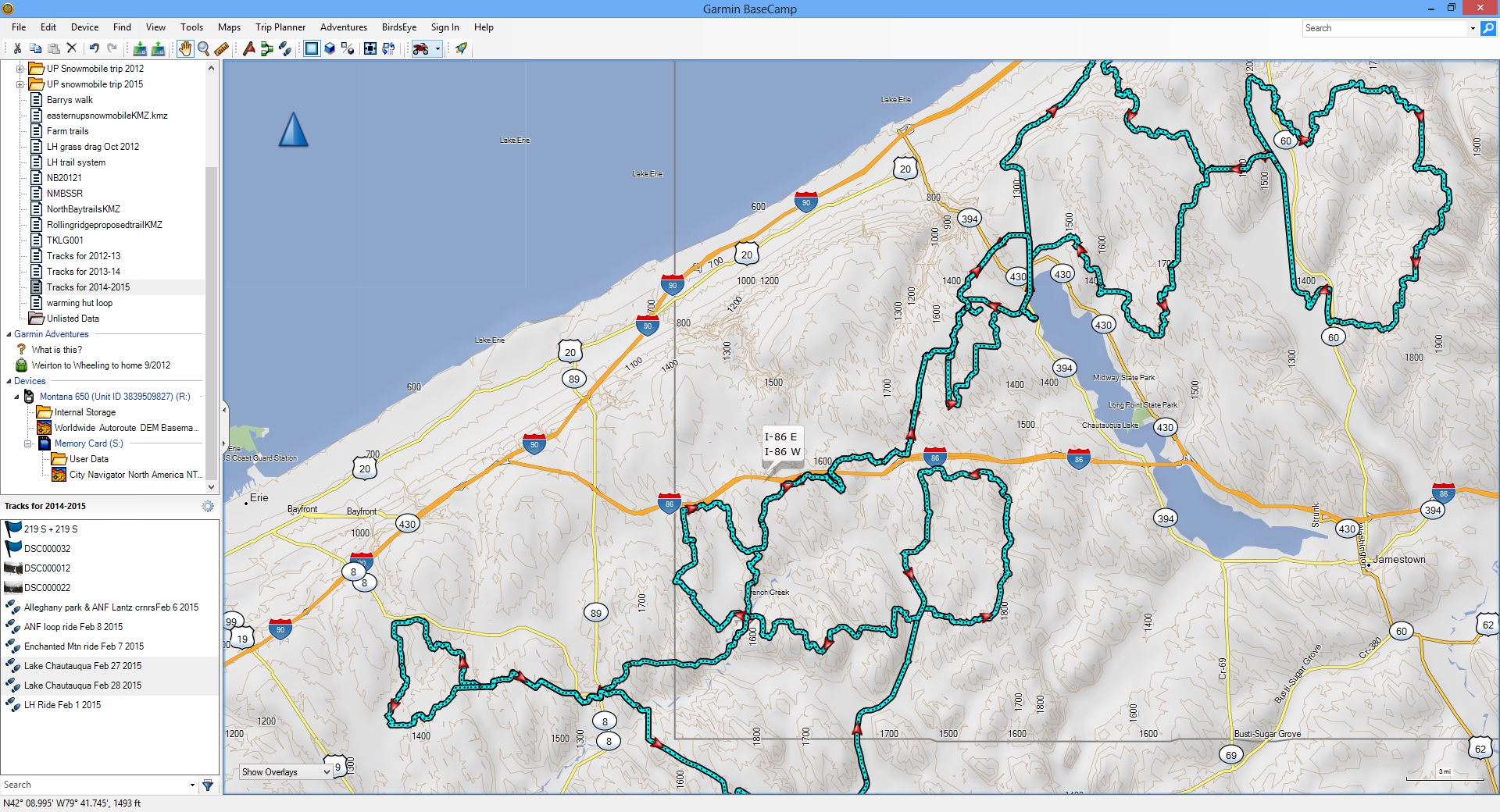Expand the UP snowmobile trip 2015 folder
1500x812 pixels.
coord(20,84)
